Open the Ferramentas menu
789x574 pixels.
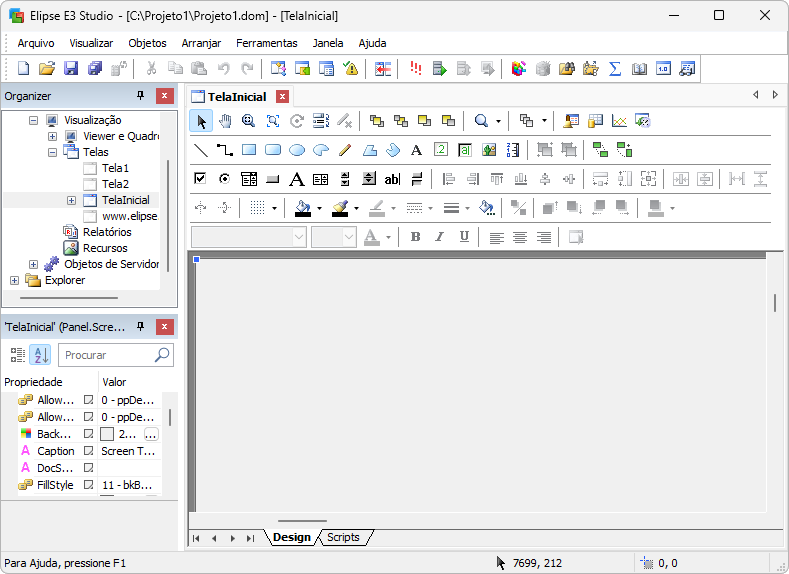266,43
